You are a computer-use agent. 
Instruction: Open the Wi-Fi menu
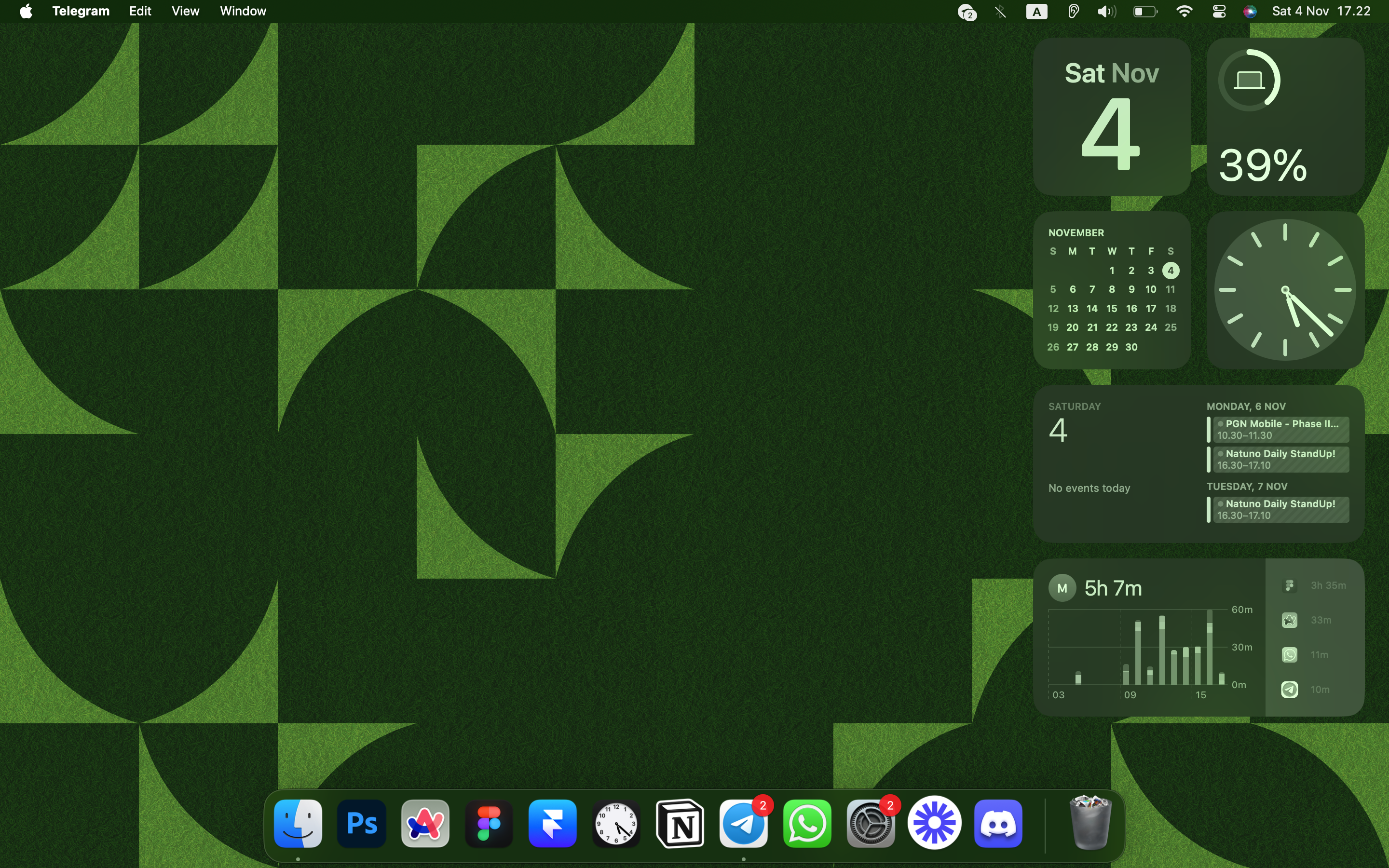coord(1184,12)
